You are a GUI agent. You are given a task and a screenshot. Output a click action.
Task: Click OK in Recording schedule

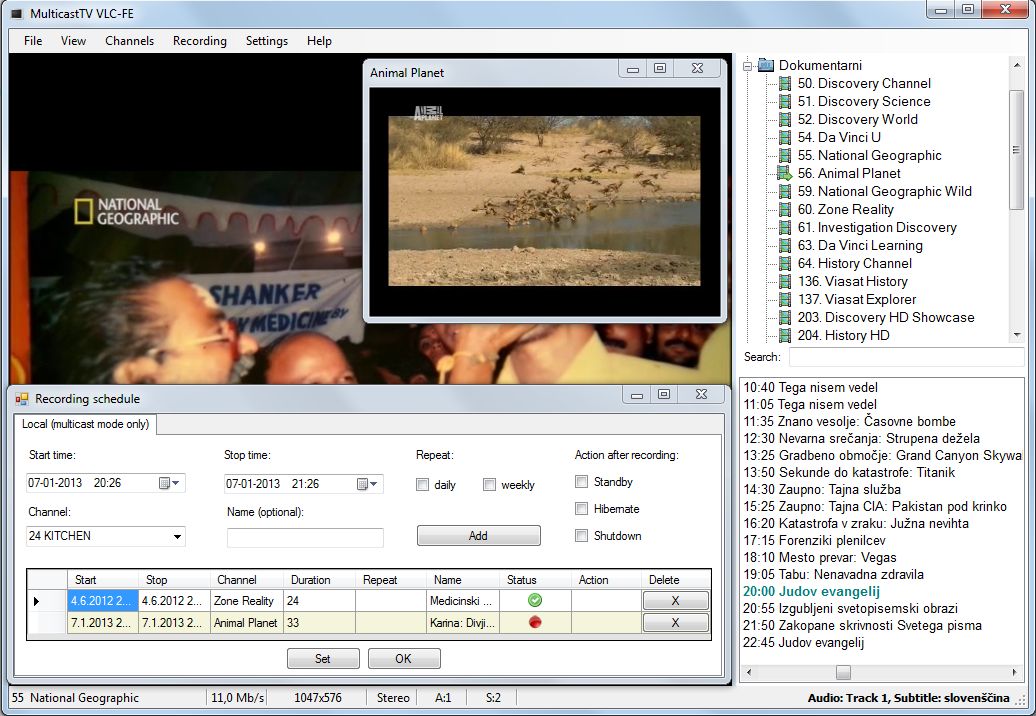pyautogui.click(x=404, y=659)
